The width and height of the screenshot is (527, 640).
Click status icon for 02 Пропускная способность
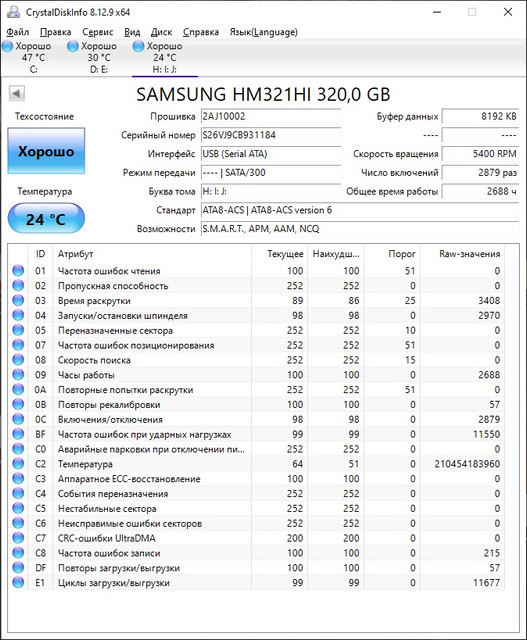[18, 285]
